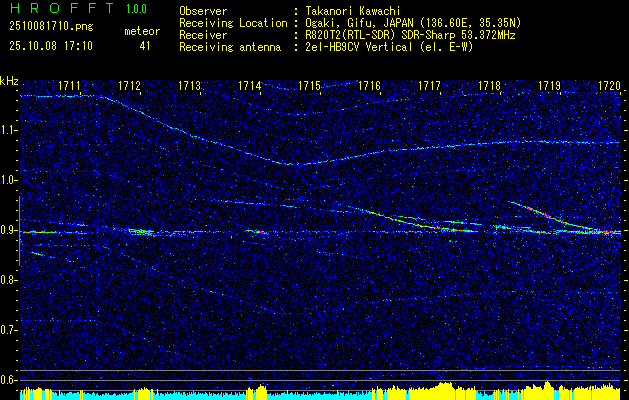This screenshot has height=400, width=629.
Task: Click the Observer label
Action: [x=203, y=11]
